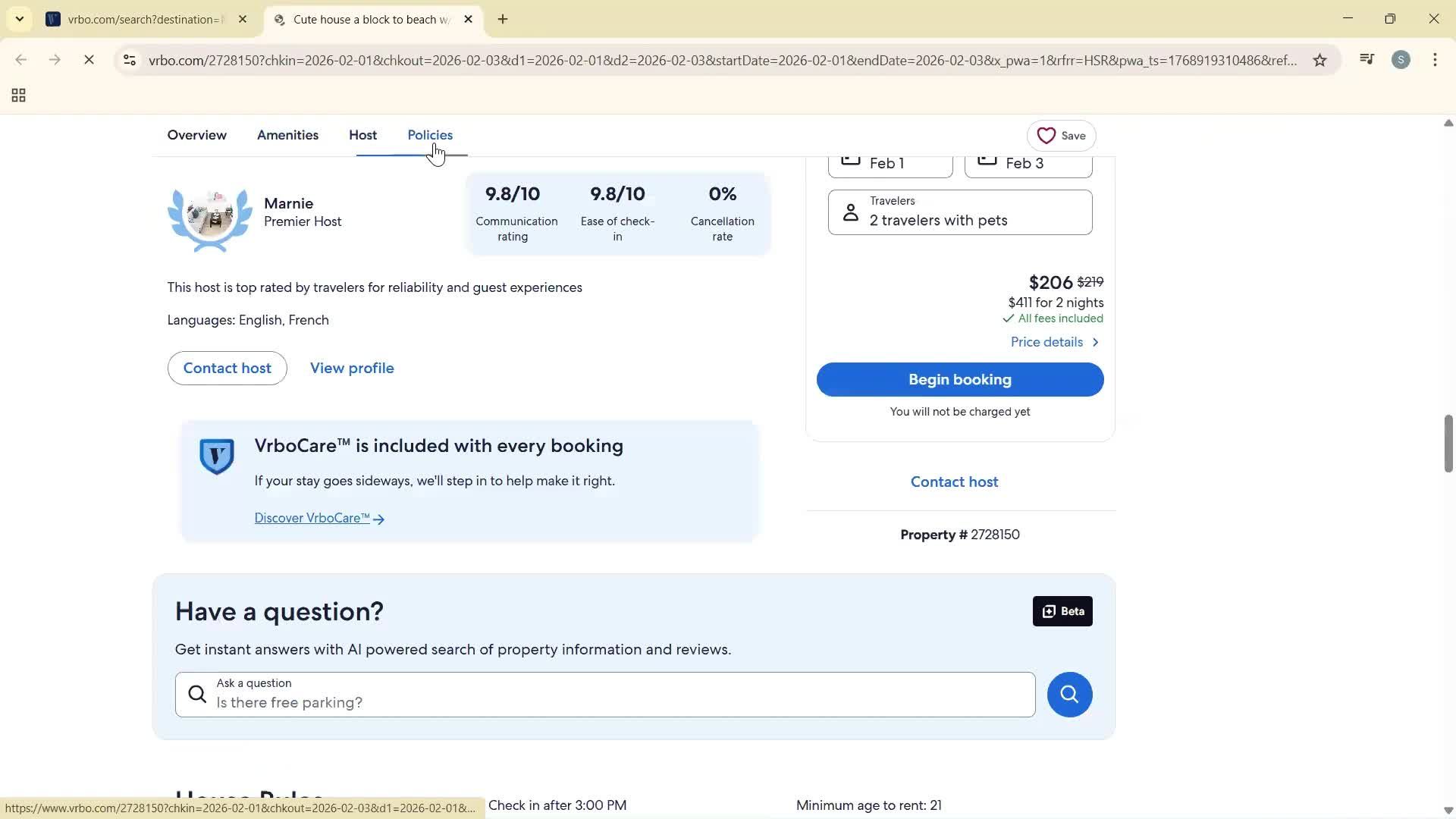Viewport: 1456px width, 819px height.
Task: Open the apps grid icon below the back arrow
Action: pos(17,96)
